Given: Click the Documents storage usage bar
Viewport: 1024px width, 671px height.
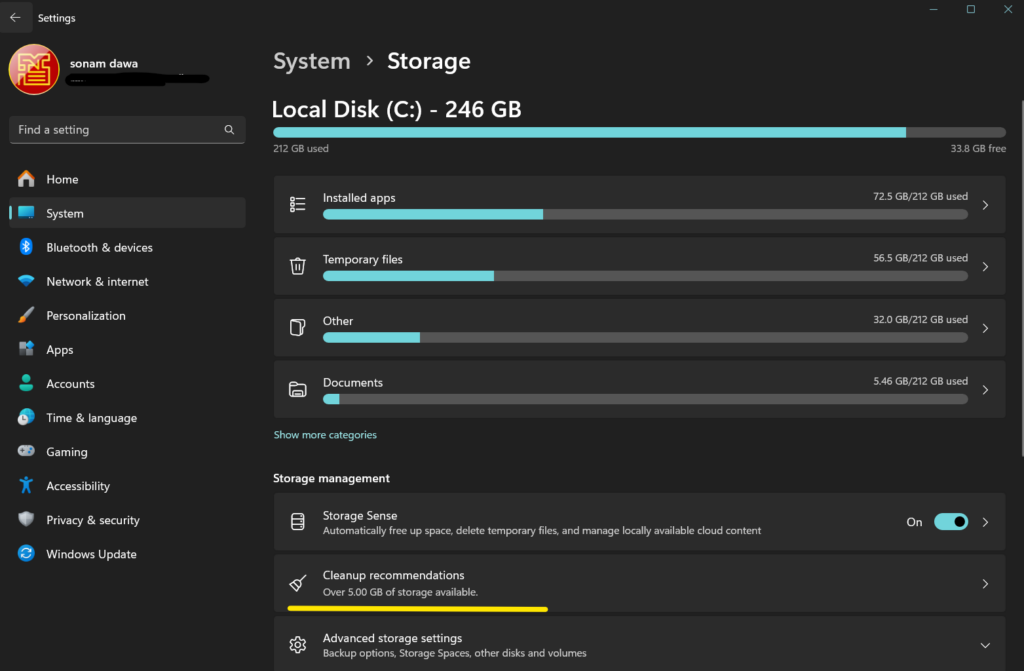Looking at the screenshot, I should 645,399.
